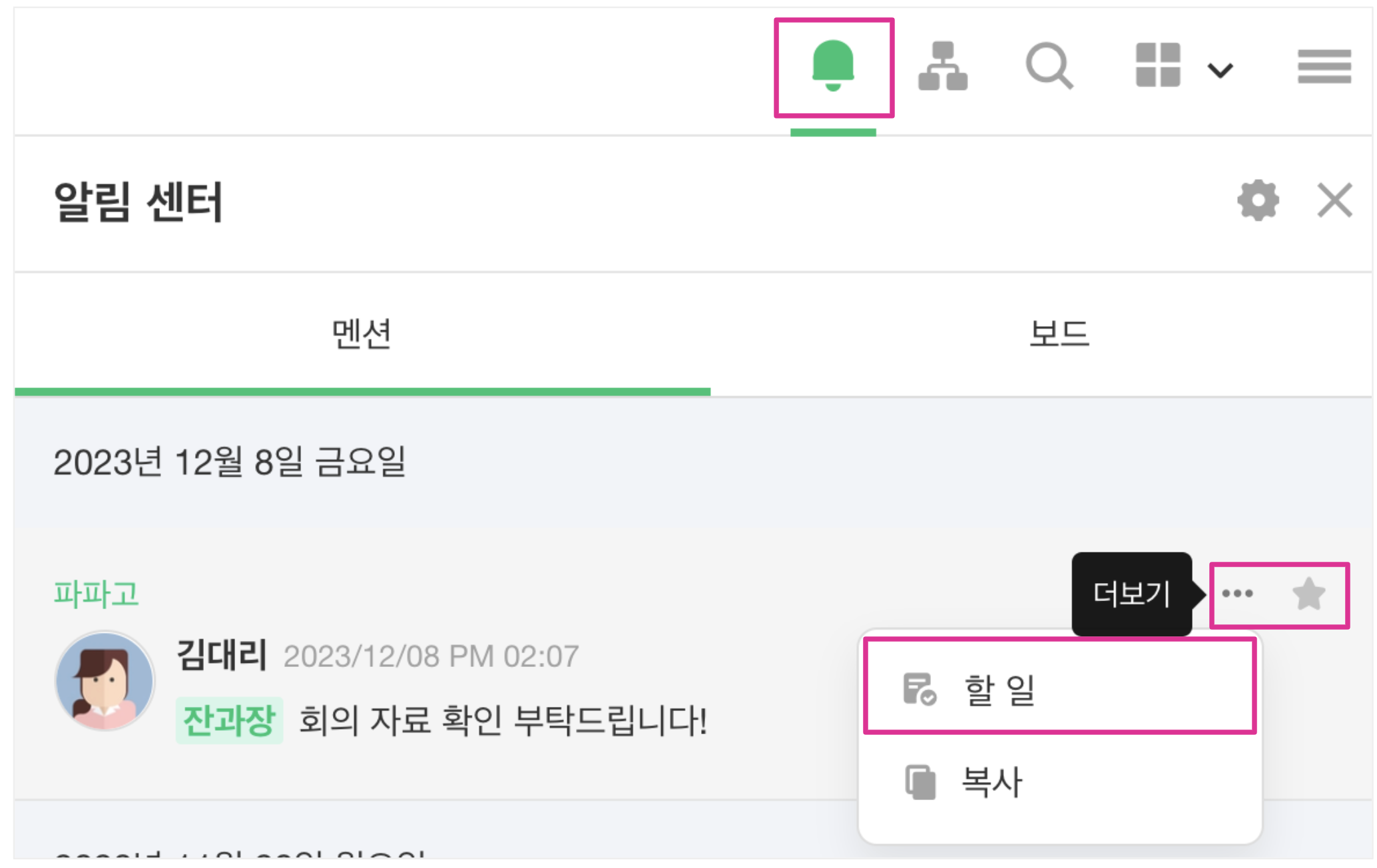Image resolution: width=1377 pixels, height=868 pixels.
Task: Open the organization chart icon
Action: [x=942, y=65]
